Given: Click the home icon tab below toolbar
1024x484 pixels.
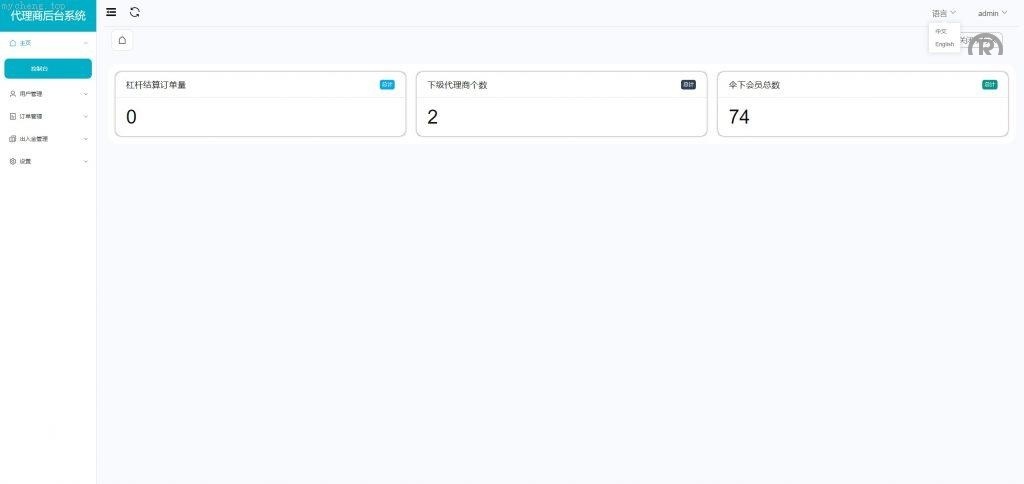Looking at the screenshot, I should (x=122, y=40).
